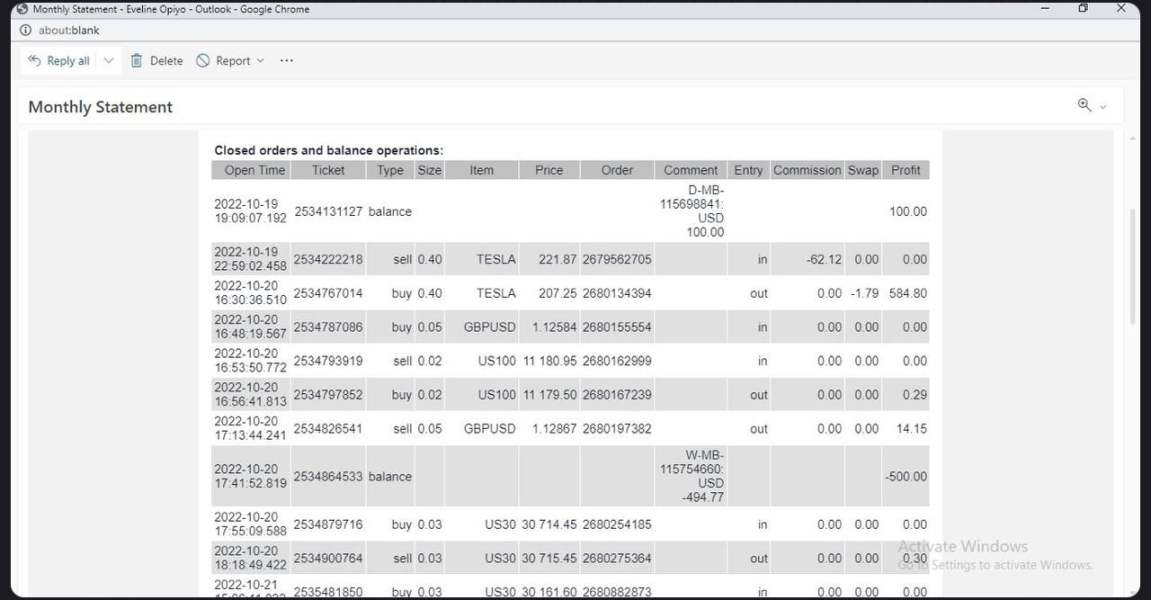
Task: Click the site info icon in address bar
Action: pyautogui.click(x=26, y=30)
